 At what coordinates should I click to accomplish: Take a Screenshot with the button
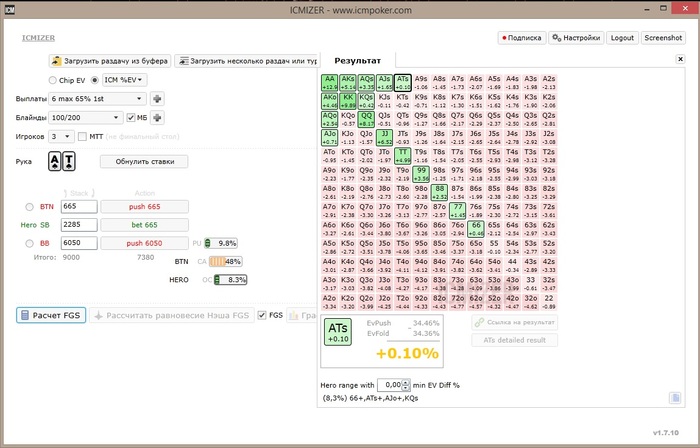663,38
